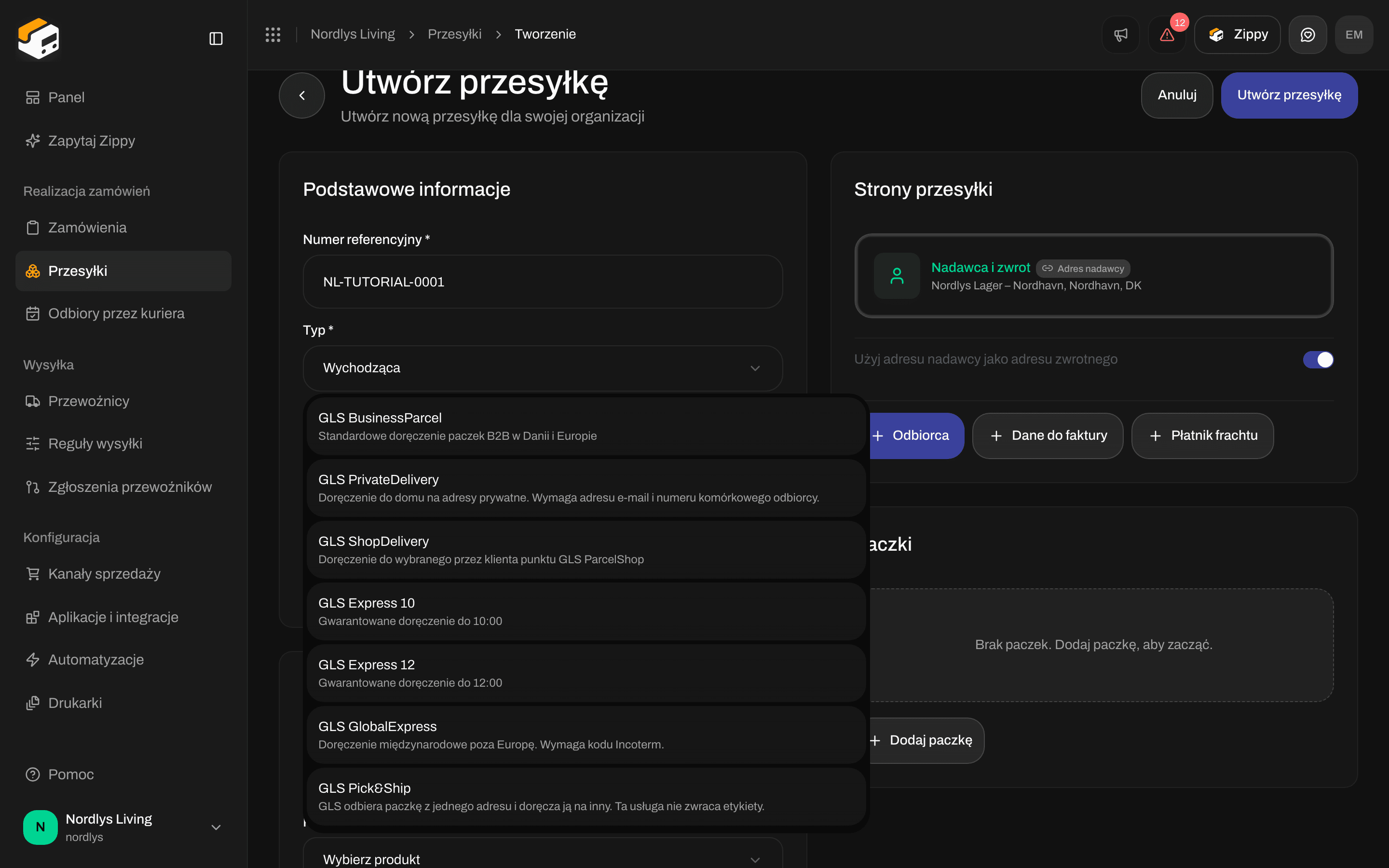Open Reguły wysyłki in the sidebar
The image size is (1389, 868).
tap(123, 443)
